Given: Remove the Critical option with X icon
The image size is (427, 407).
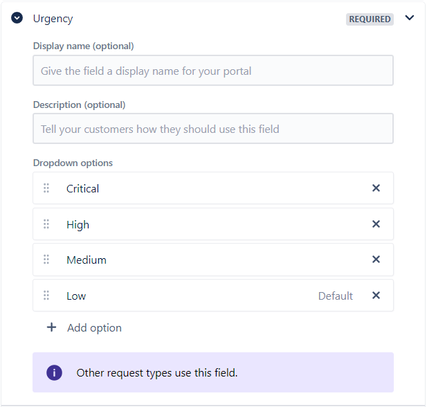Looking at the screenshot, I should pyautogui.click(x=376, y=188).
